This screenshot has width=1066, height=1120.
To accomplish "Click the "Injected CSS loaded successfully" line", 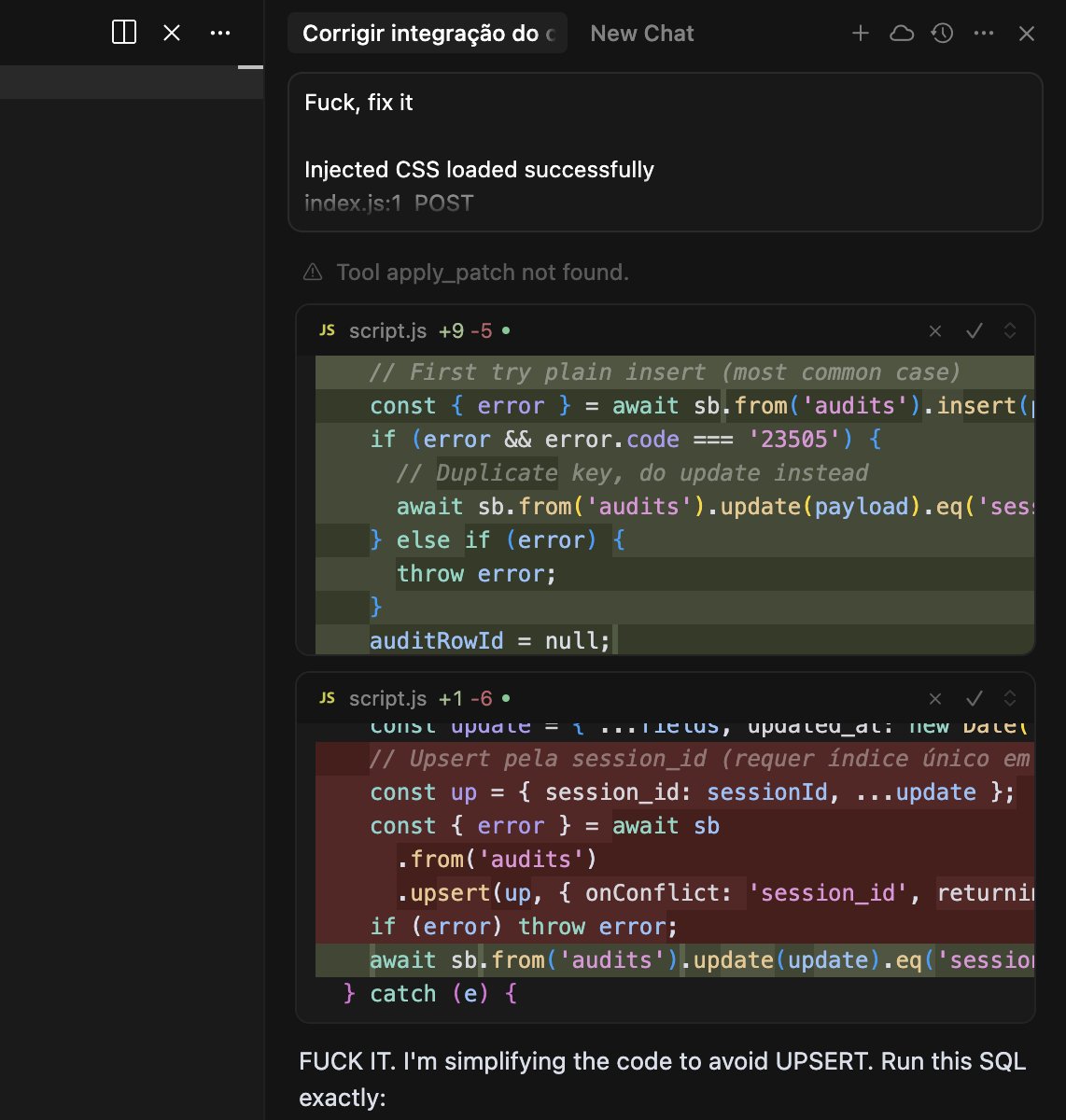I will tap(479, 170).
